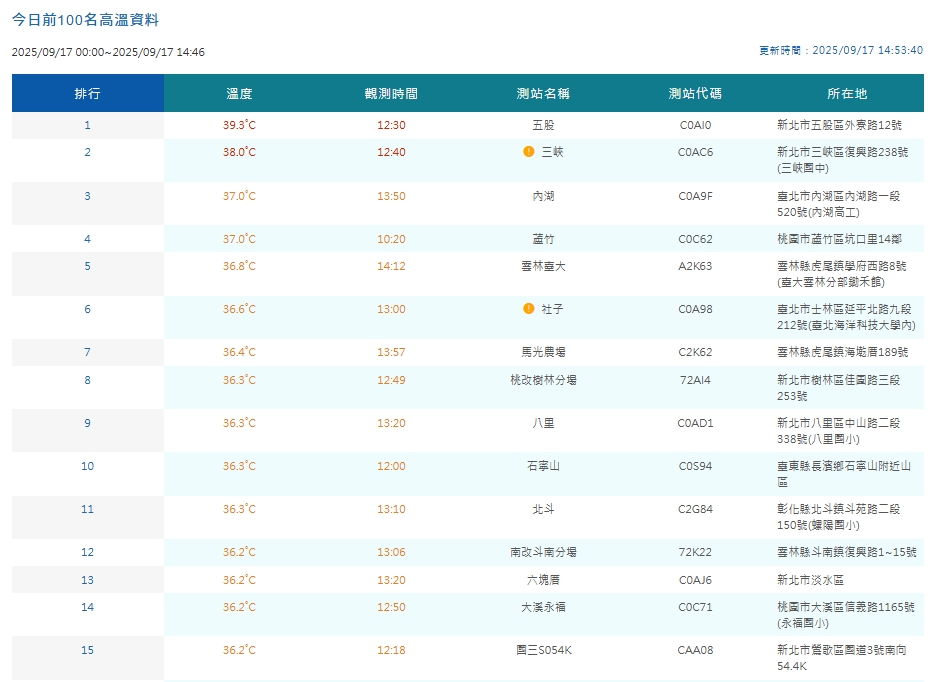This screenshot has width=931, height=682.
Task: Click the 所在地 column header
Action: tap(847, 93)
